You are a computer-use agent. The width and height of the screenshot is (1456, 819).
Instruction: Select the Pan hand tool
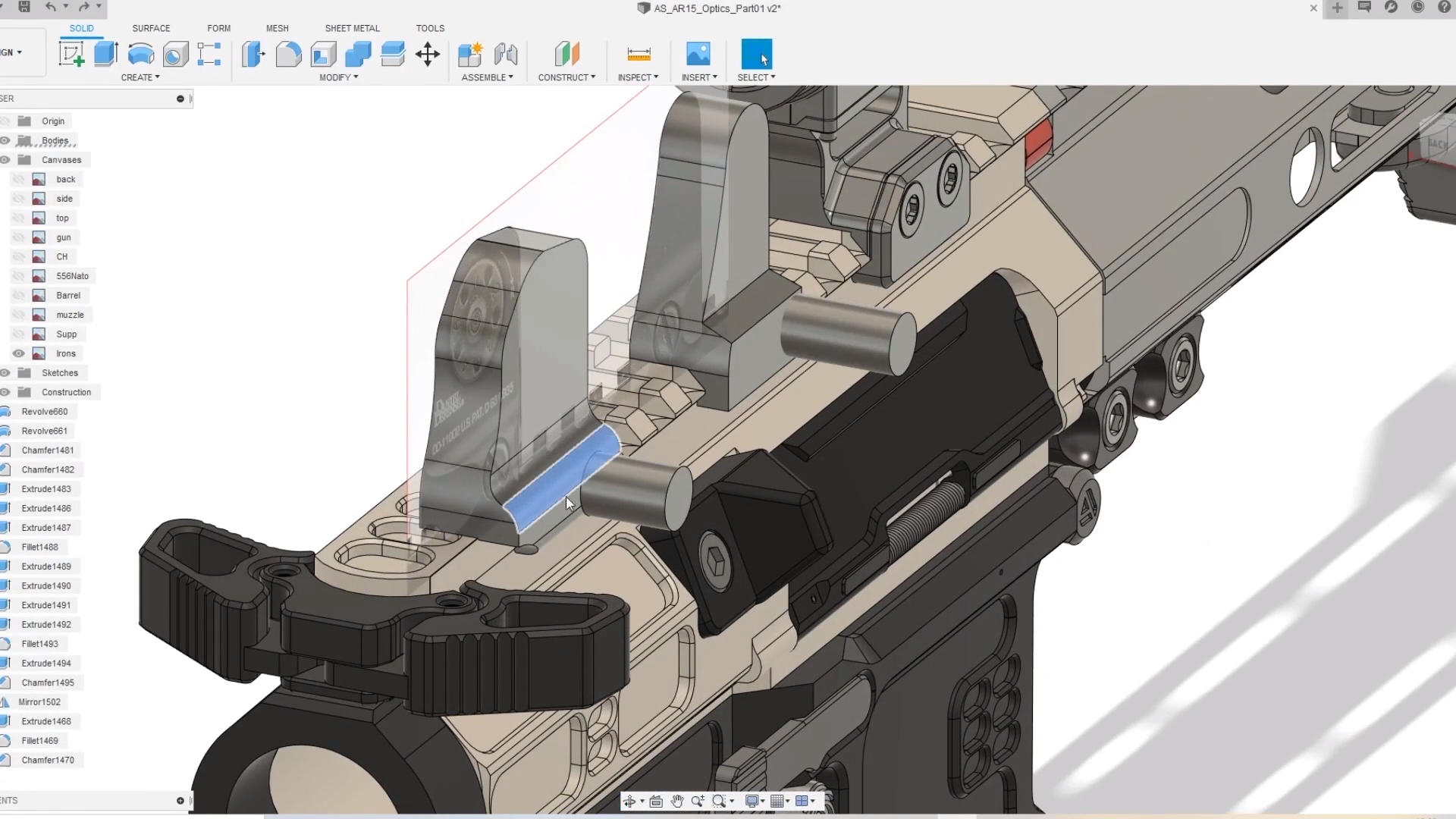pyautogui.click(x=677, y=801)
